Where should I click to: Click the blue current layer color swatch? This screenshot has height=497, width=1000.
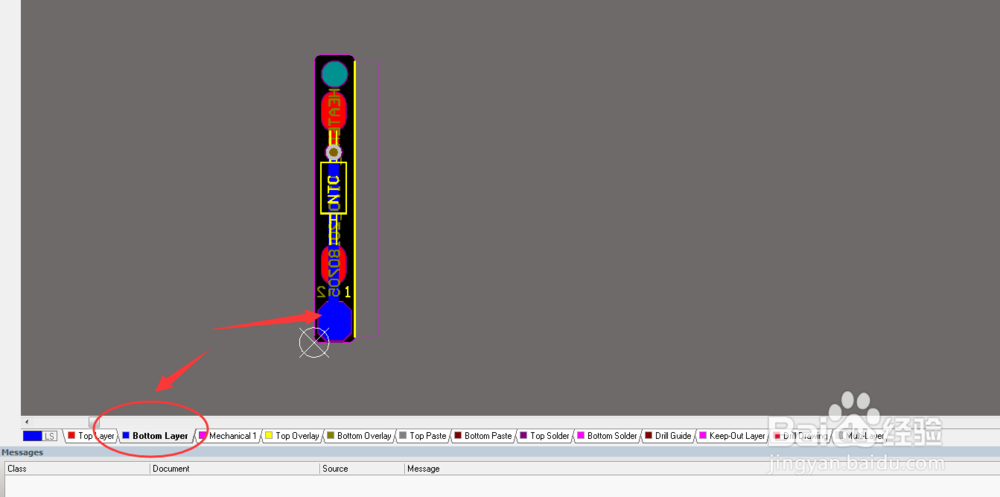[32, 436]
